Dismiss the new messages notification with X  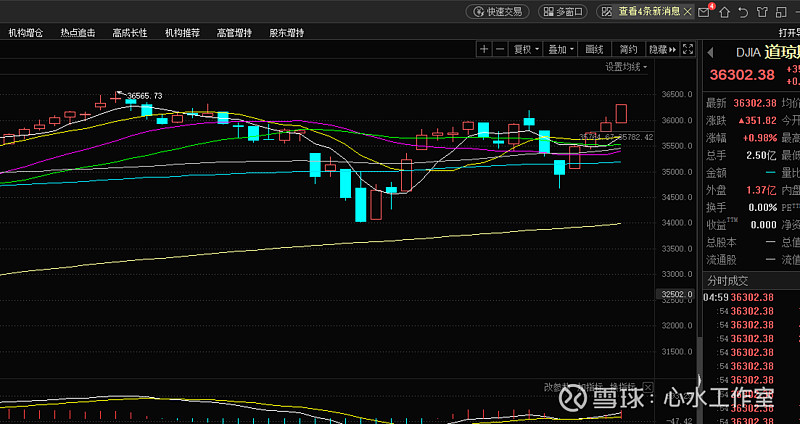[687, 12]
